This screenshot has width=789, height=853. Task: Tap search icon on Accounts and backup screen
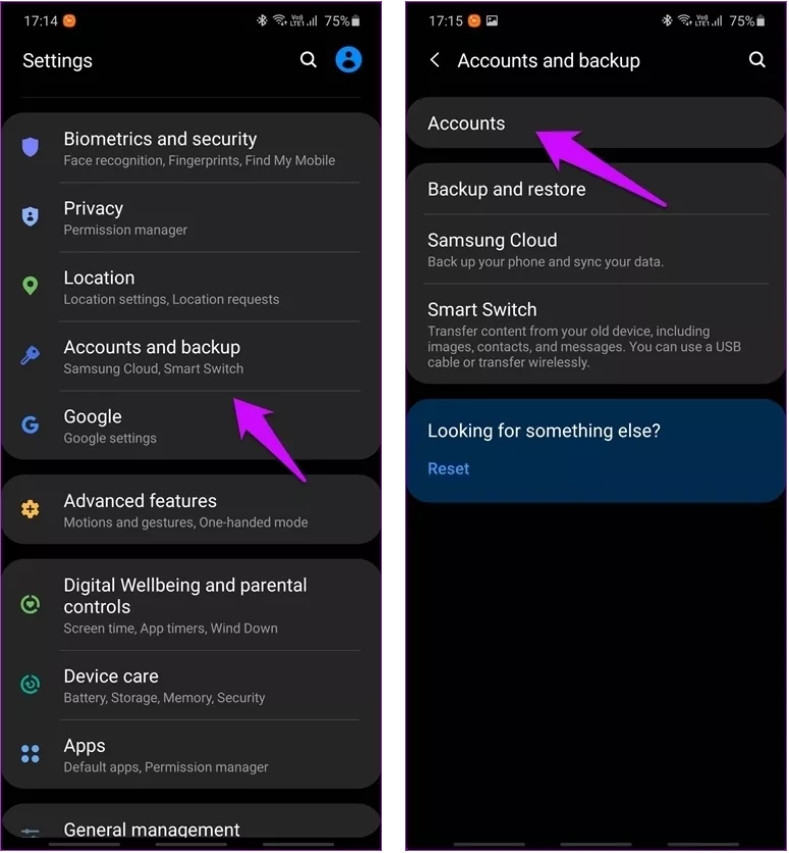click(757, 59)
